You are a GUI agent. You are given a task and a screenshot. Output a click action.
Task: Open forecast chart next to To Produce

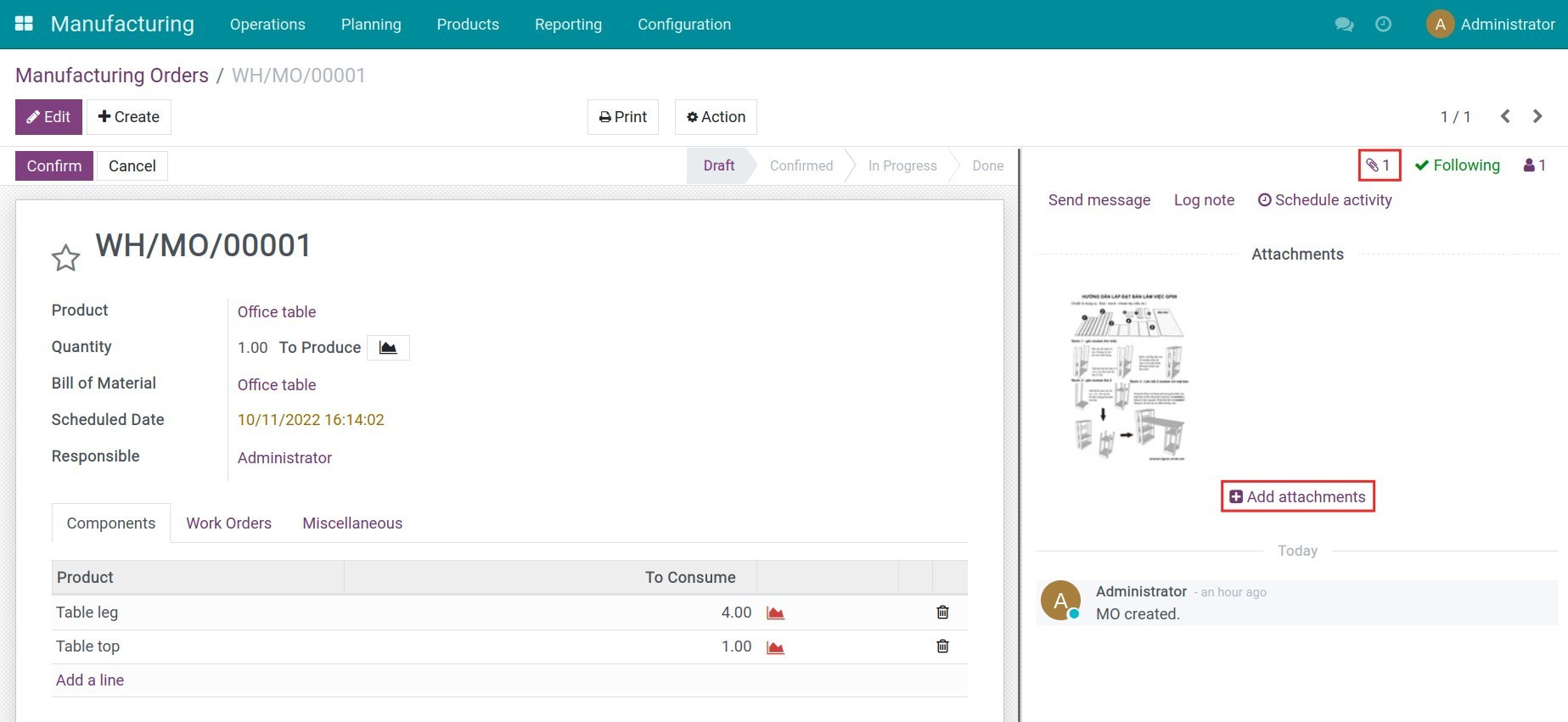click(388, 348)
